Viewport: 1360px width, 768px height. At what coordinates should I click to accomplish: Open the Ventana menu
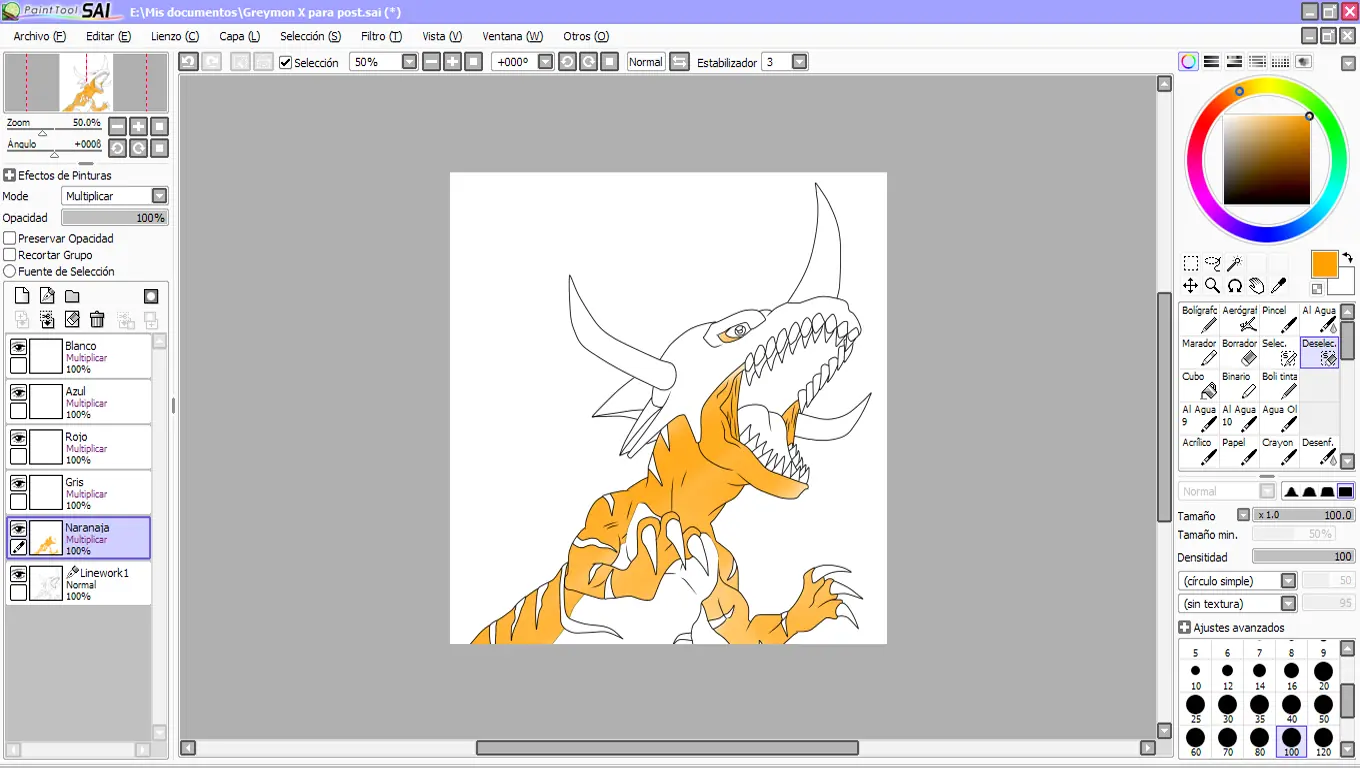tap(513, 36)
